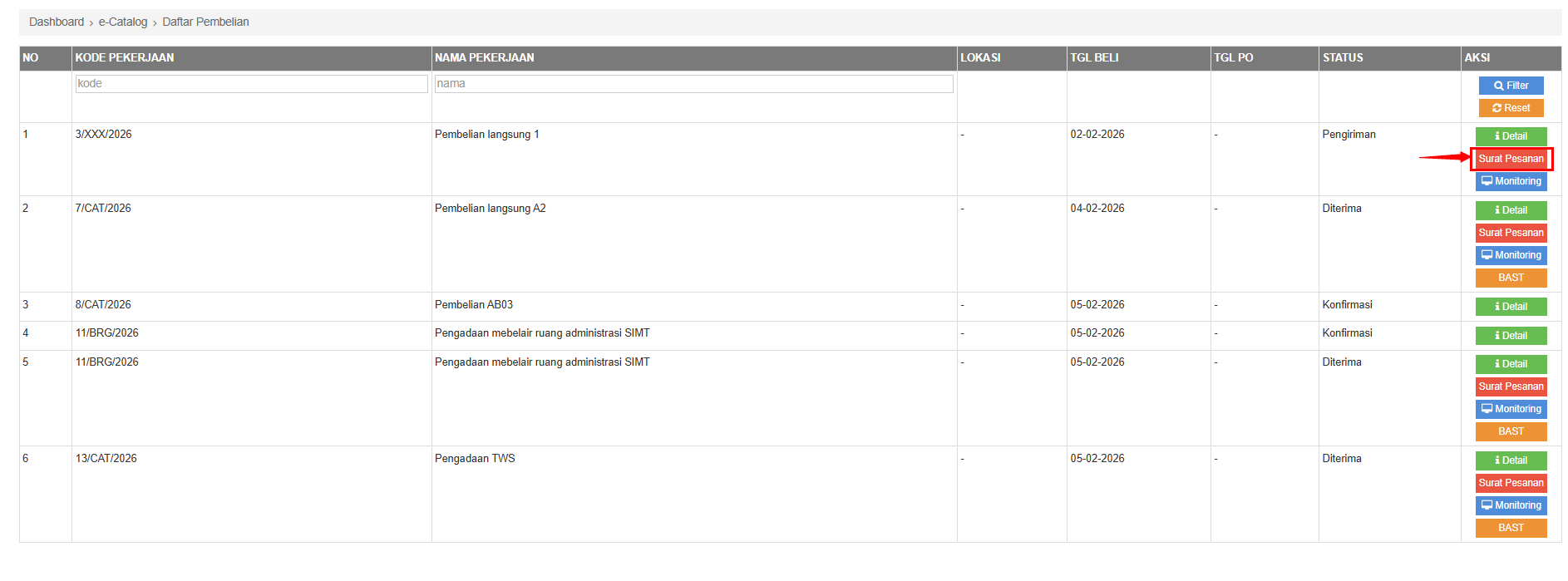Open BAST for row 5 11/BRG/2026
This screenshot has width=1568, height=581.
(x=1511, y=431)
